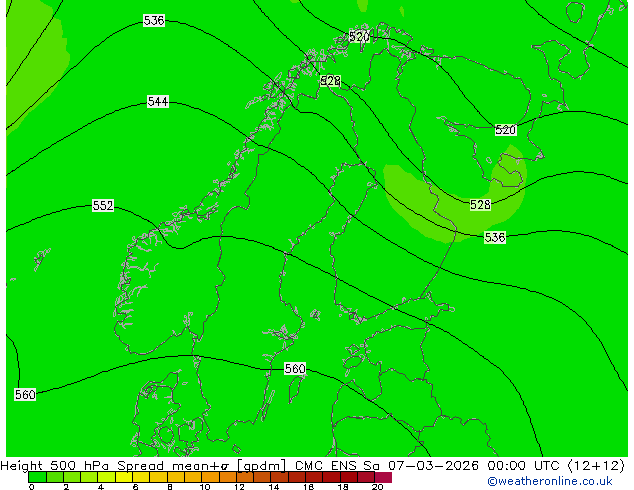
Task: Select the first bright green legend swatch at 0
Action: tap(37, 477)
